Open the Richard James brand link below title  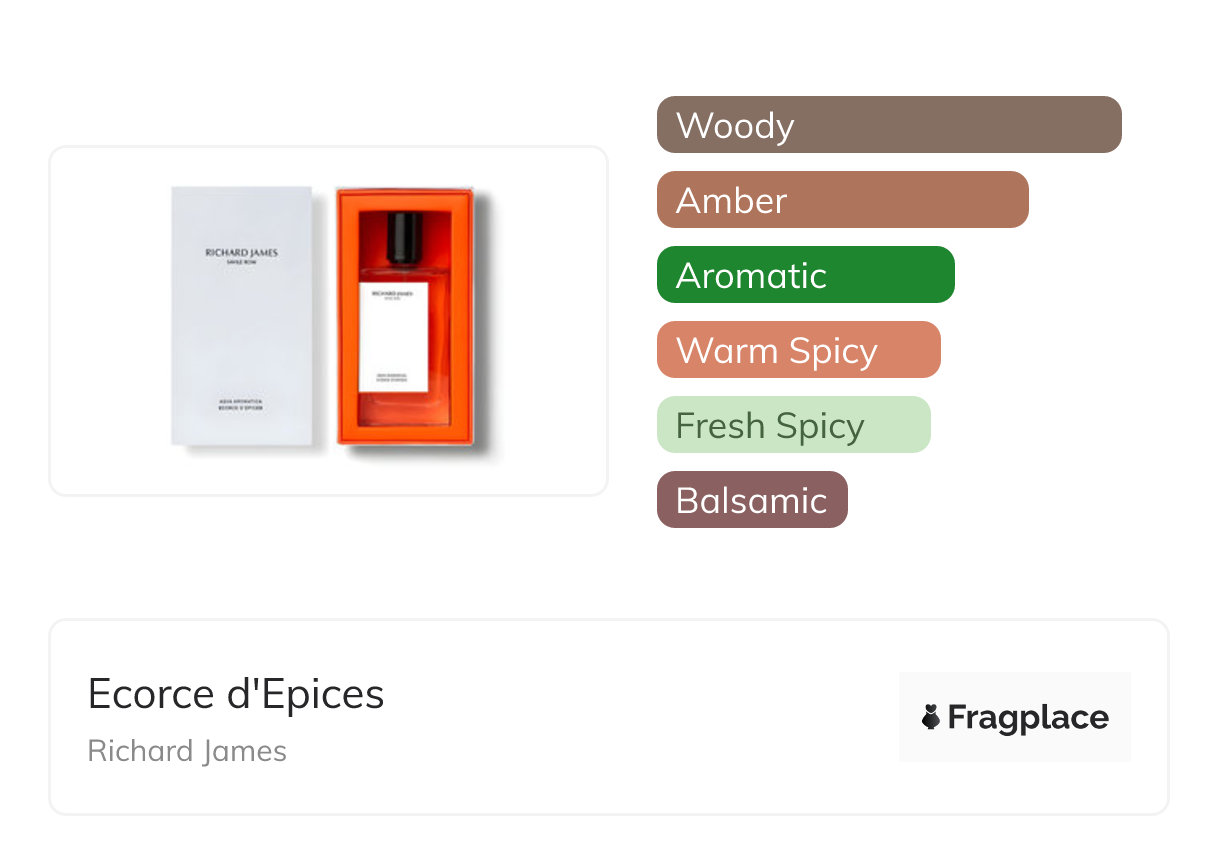click(x=187, y=751)
